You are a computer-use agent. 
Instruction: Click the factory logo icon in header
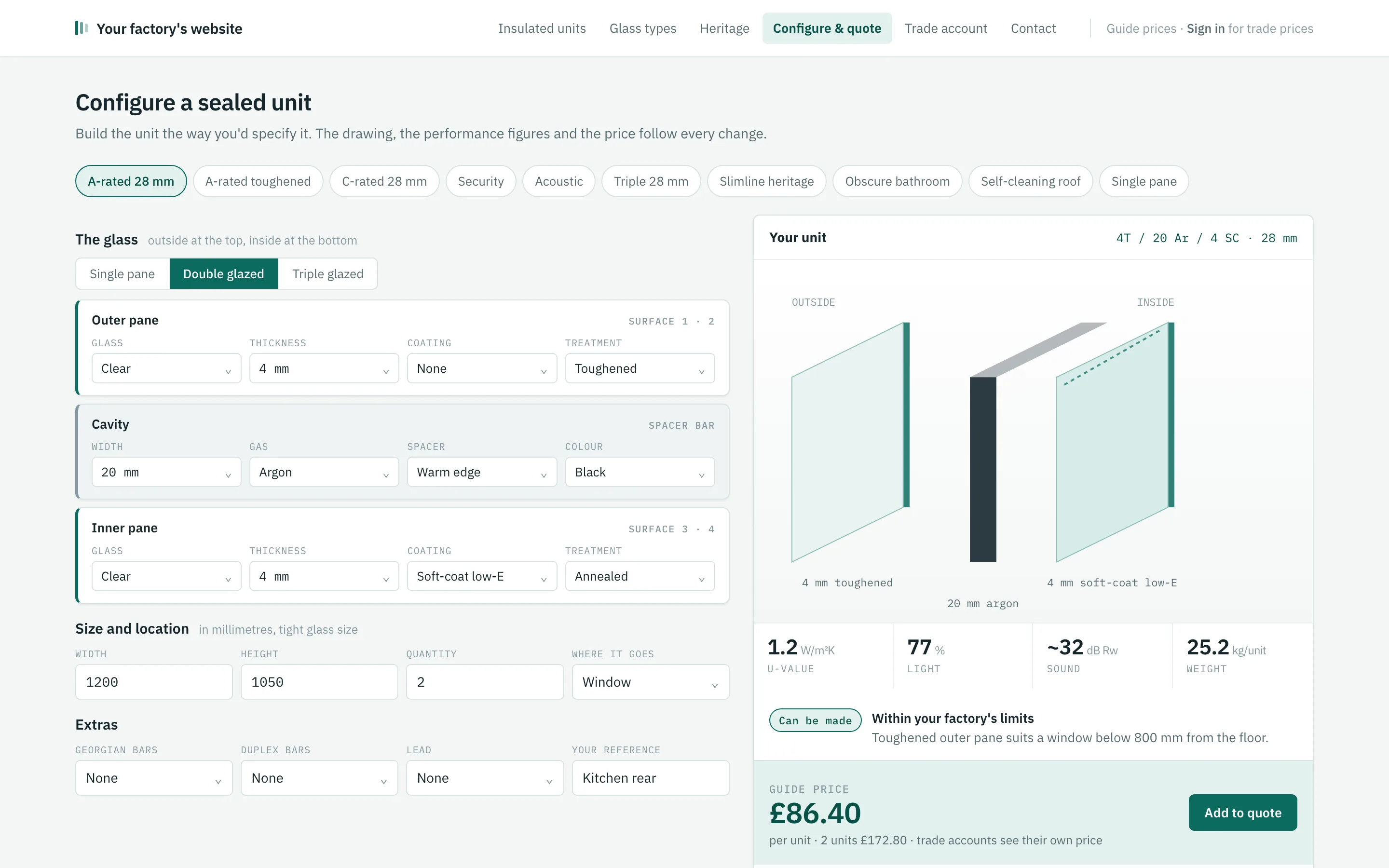pyautogui.click(x=82, y=28)
